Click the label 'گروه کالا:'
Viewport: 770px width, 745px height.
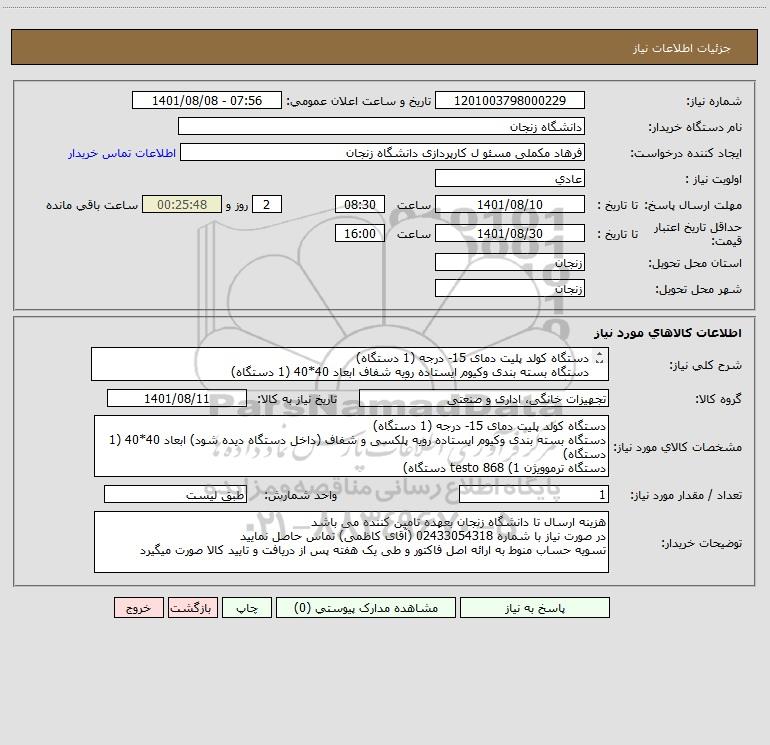[718, 399]
